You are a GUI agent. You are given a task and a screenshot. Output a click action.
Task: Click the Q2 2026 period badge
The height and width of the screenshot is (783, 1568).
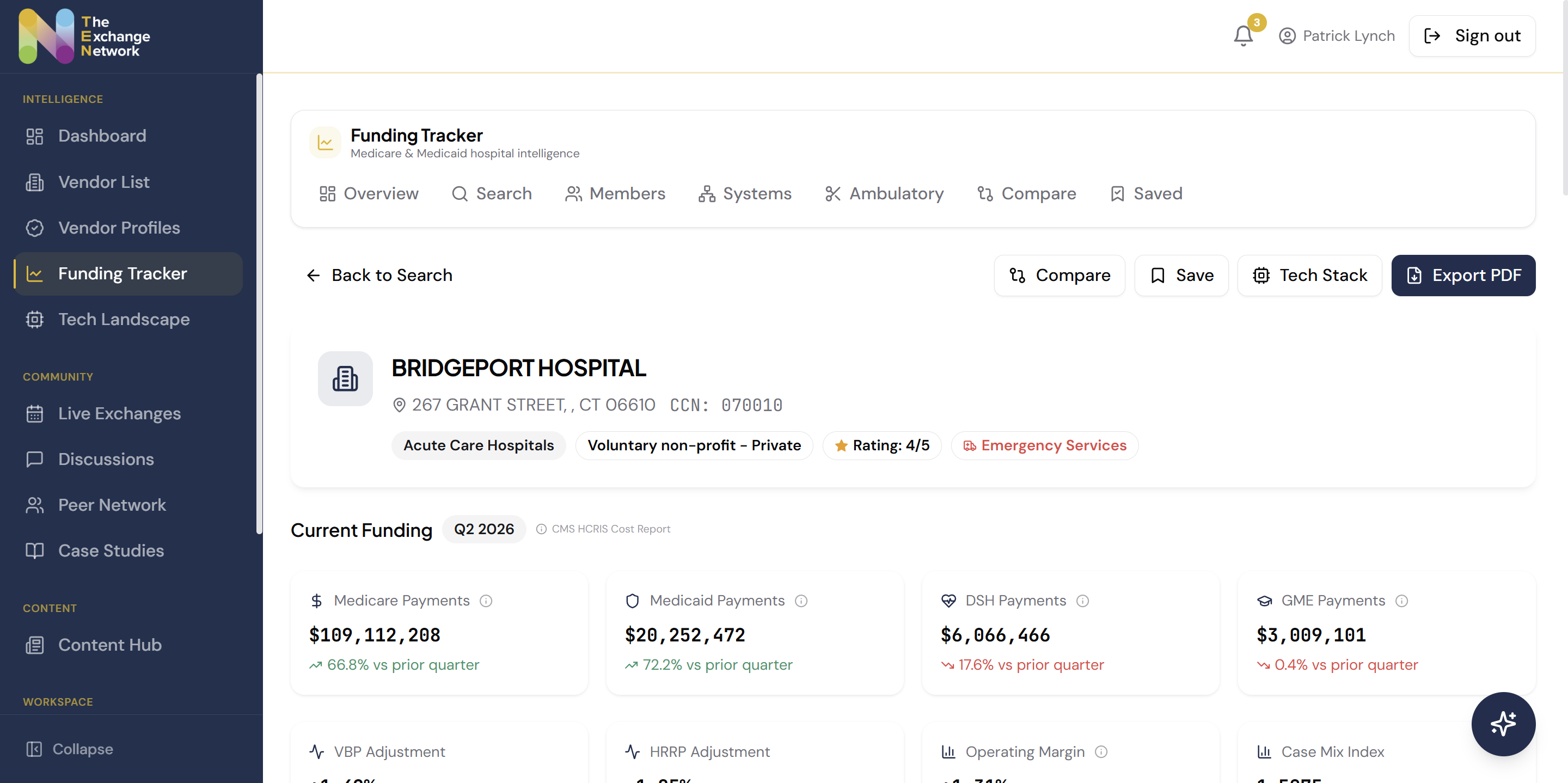point(484,529)
